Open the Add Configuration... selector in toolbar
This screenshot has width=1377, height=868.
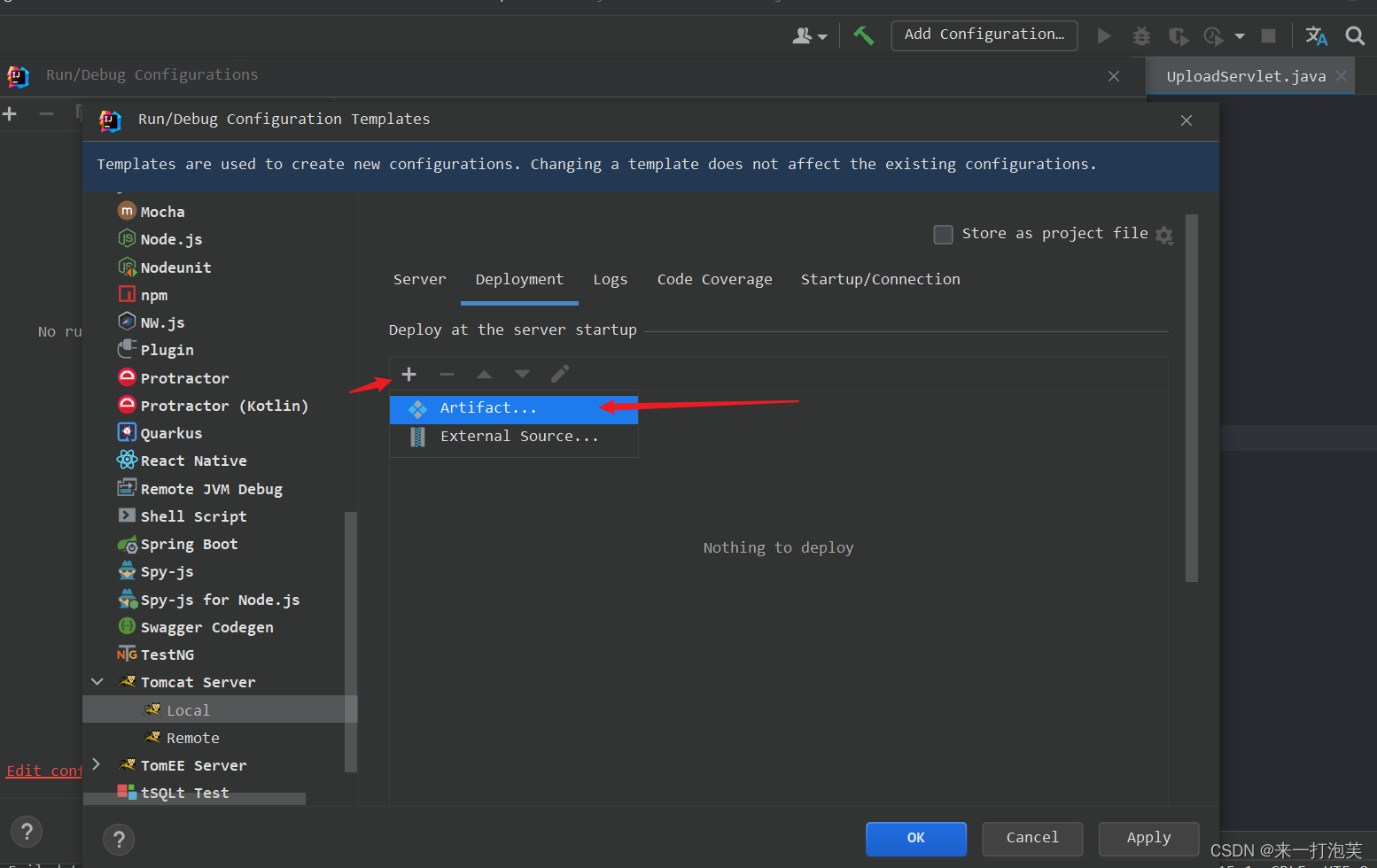click(984, 35)
